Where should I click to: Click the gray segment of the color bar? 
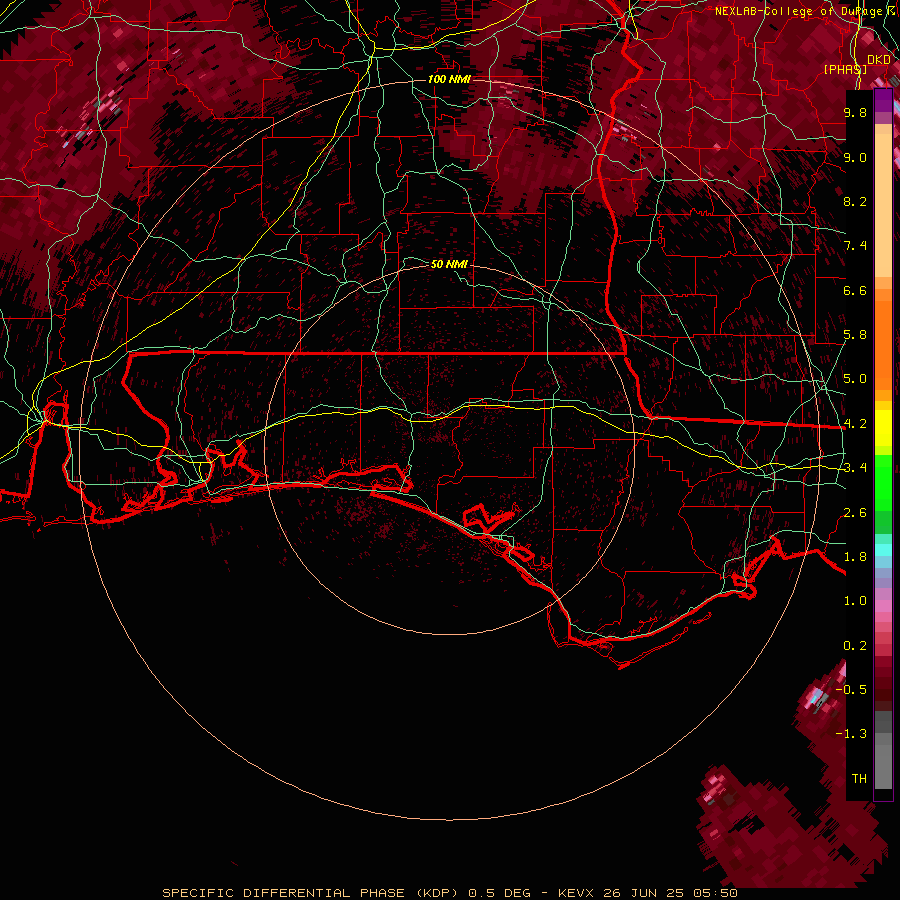coord(883,749)
